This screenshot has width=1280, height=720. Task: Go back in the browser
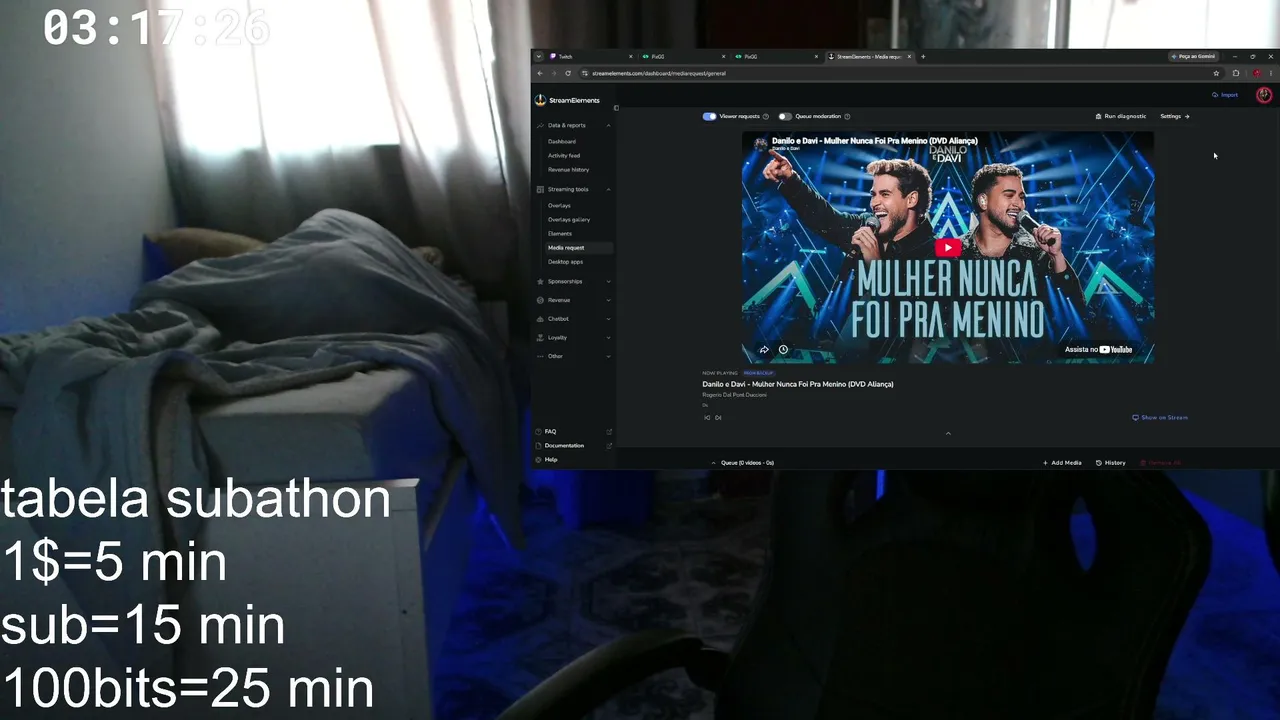540,73
